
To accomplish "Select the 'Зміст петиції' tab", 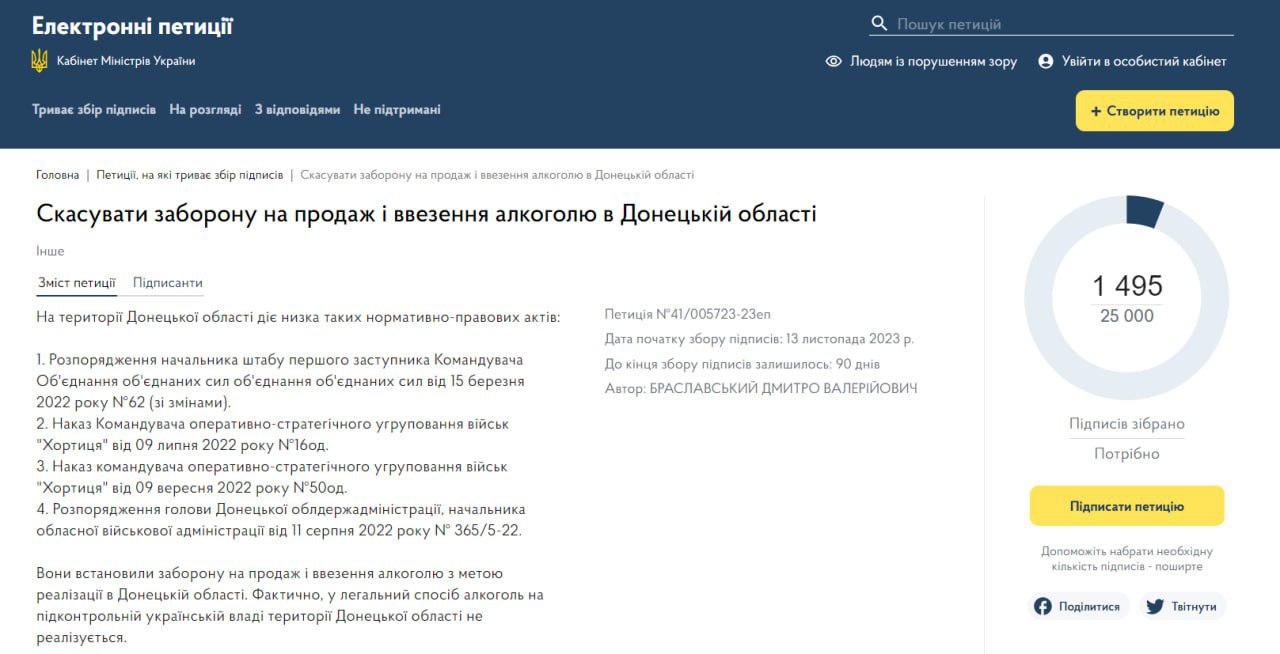I will (x=76, y=283).
